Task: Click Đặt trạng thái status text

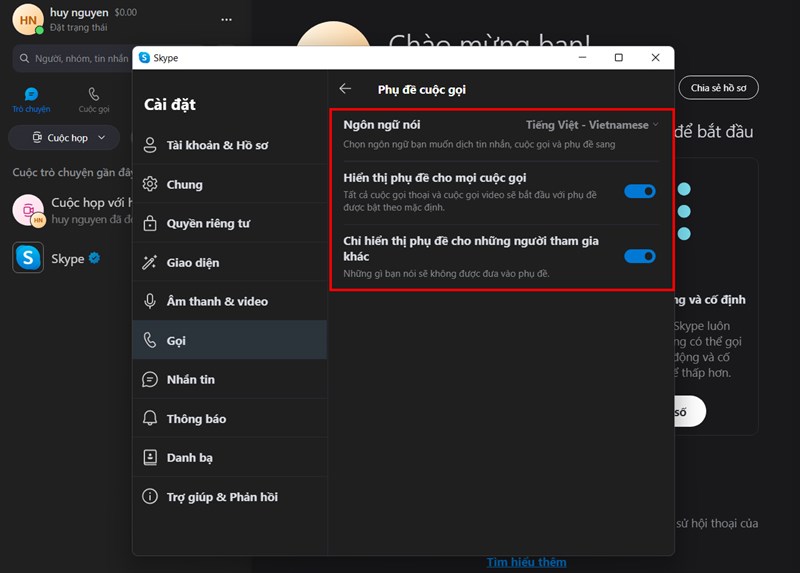Action: point(78,28)
